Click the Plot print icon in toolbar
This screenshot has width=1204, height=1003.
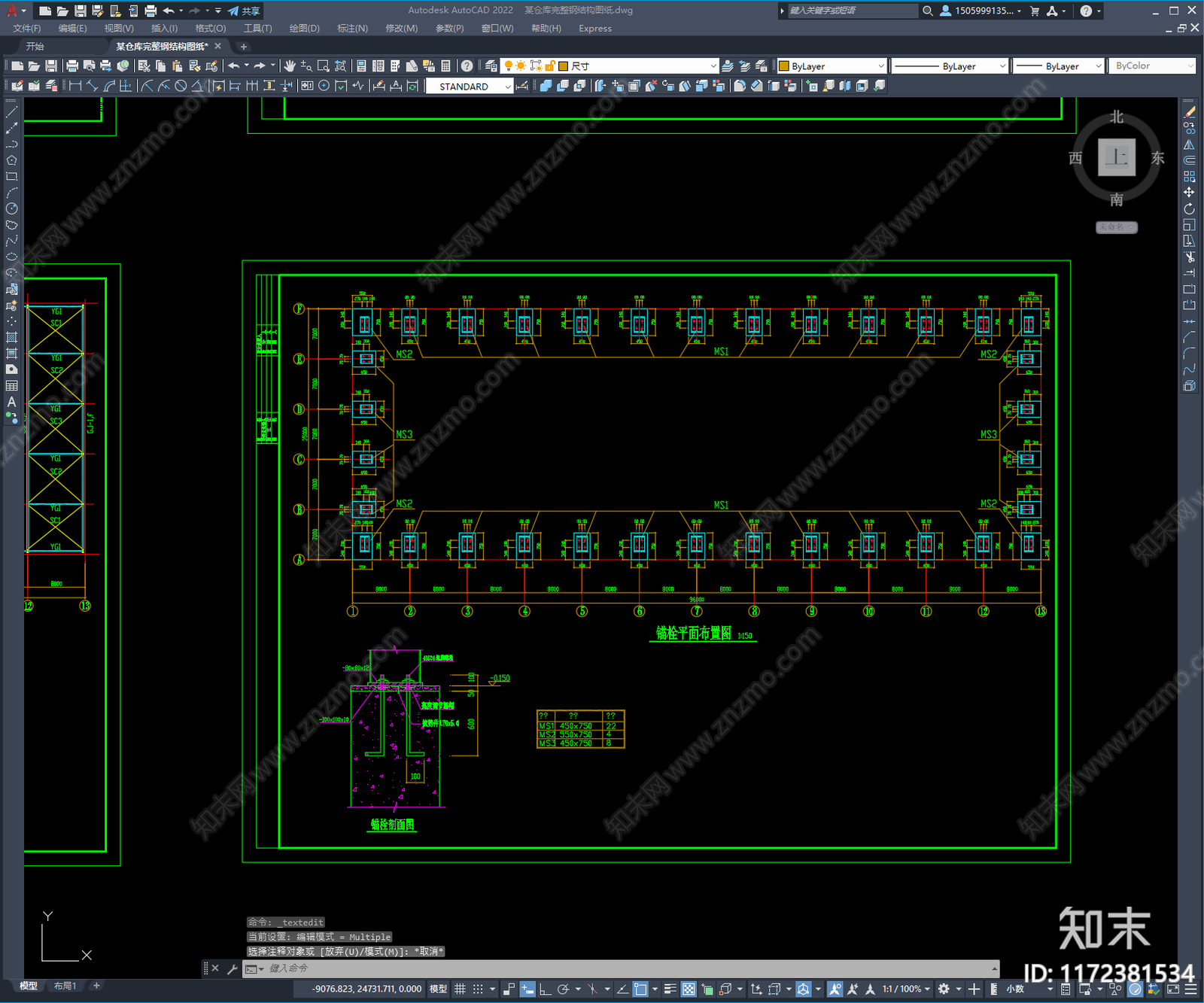tap(72, 66)
